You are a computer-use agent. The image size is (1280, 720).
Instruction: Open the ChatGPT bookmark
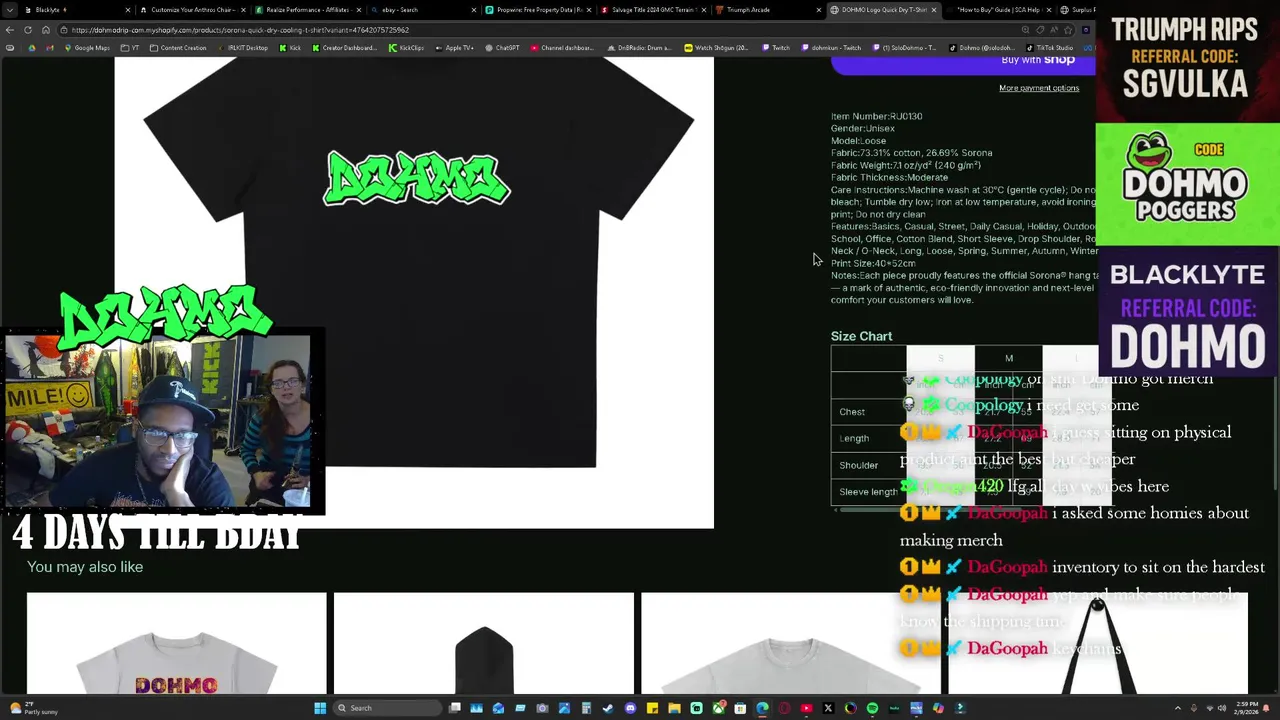pos(501,48)
